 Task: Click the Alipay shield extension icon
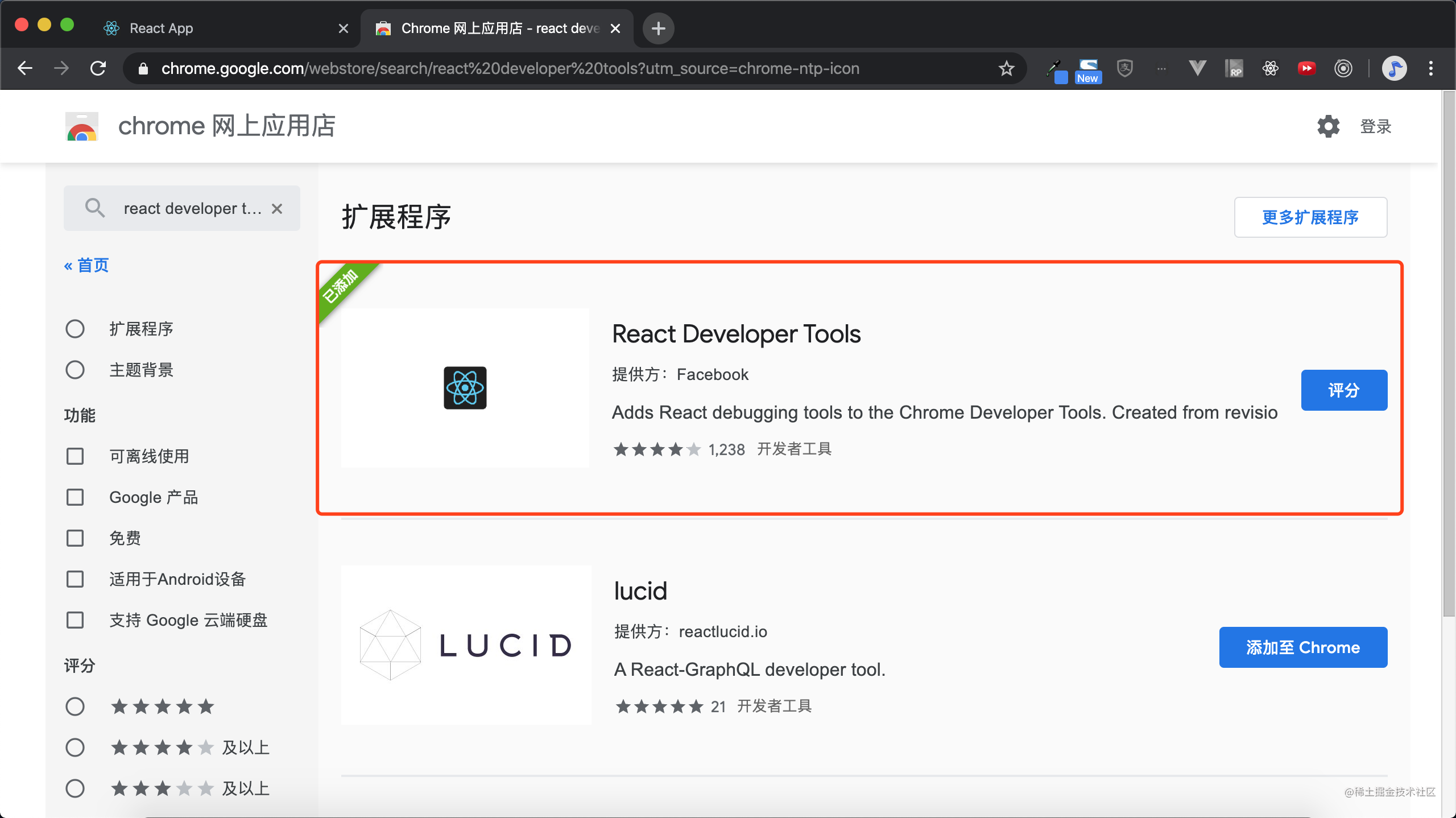pyautogui.click(x=1124, y=68)
